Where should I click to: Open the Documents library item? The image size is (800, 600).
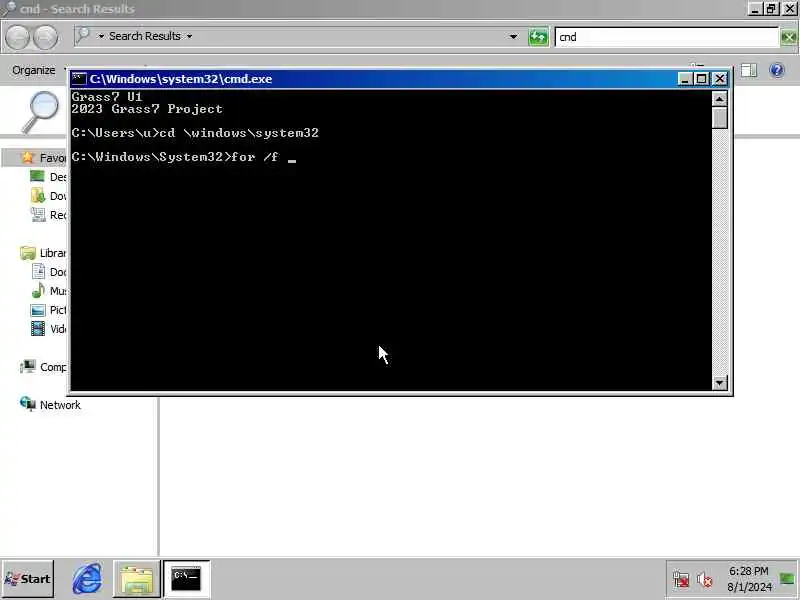click(48, 272)
